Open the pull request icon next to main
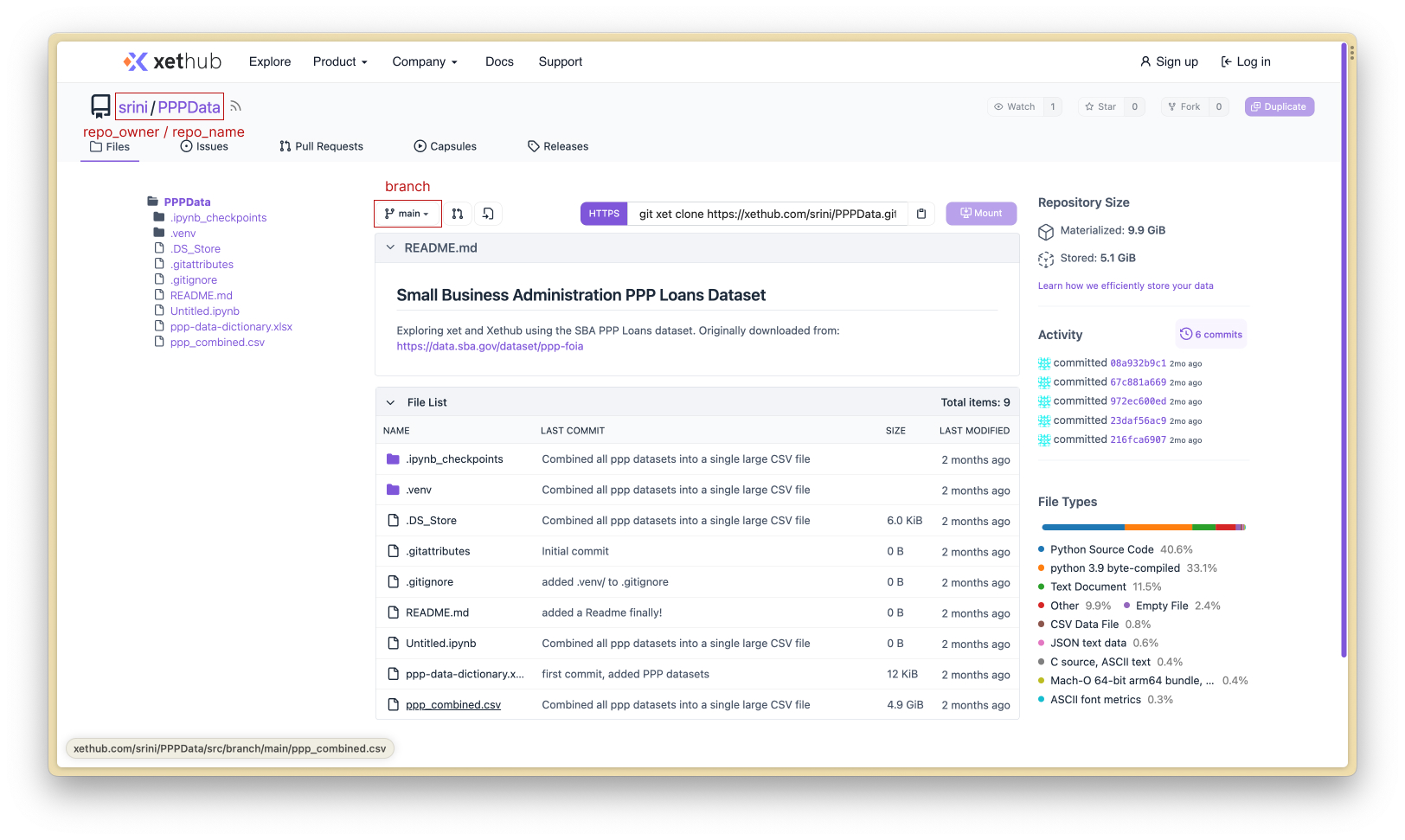This screenshot has width=1405, height=840. tap(458, 214)
